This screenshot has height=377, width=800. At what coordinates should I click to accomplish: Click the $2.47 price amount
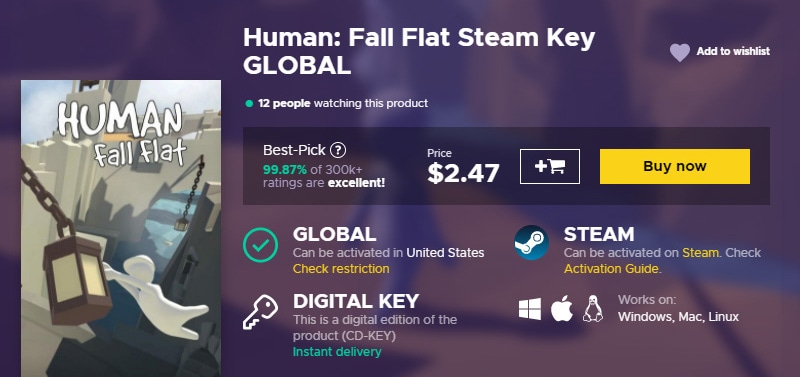pos(463,173)
